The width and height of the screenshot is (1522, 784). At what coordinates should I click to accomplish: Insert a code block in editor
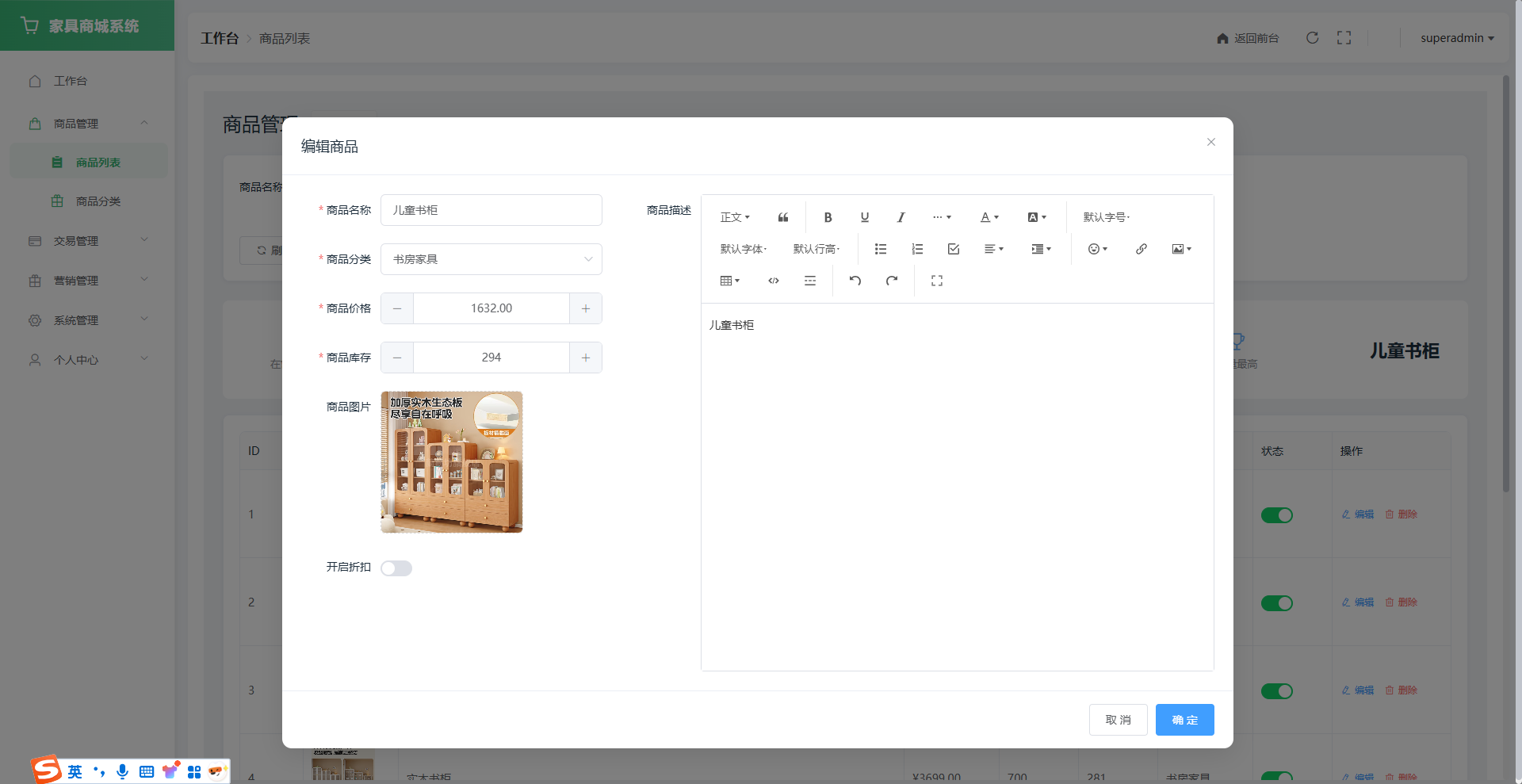click(774, 281)
